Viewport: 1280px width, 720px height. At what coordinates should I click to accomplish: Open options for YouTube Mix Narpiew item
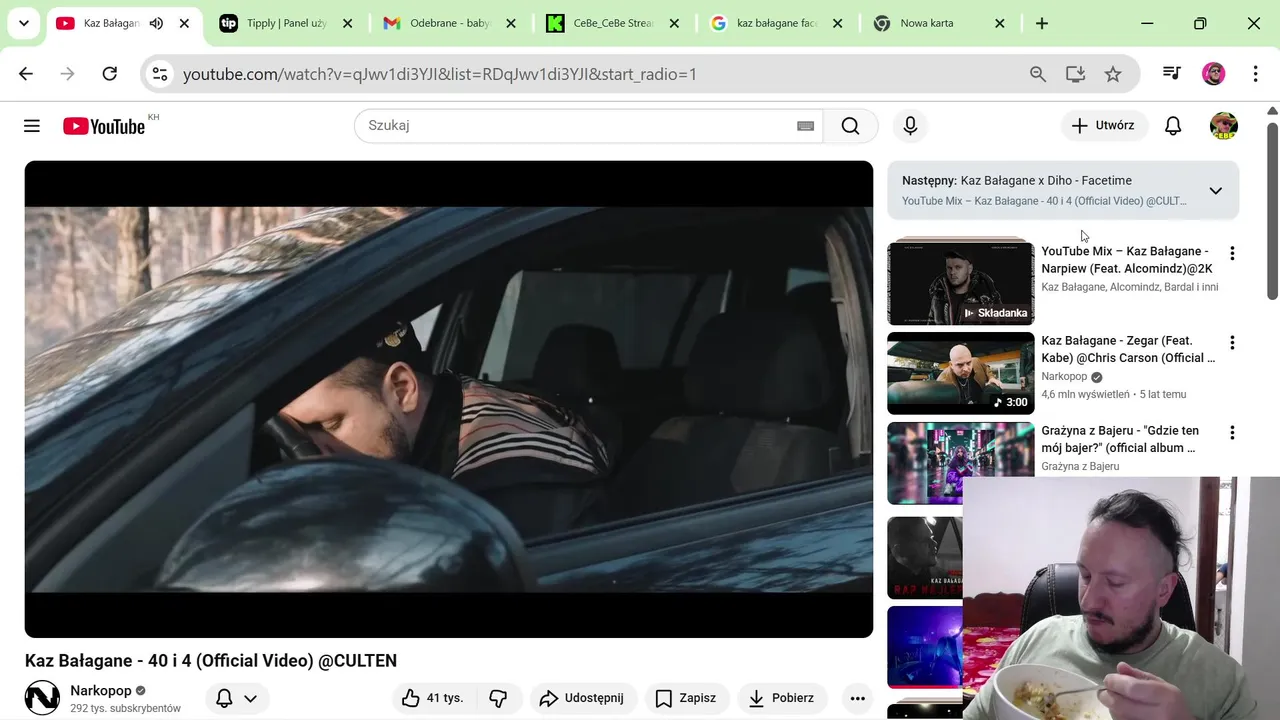(1232, 254)
